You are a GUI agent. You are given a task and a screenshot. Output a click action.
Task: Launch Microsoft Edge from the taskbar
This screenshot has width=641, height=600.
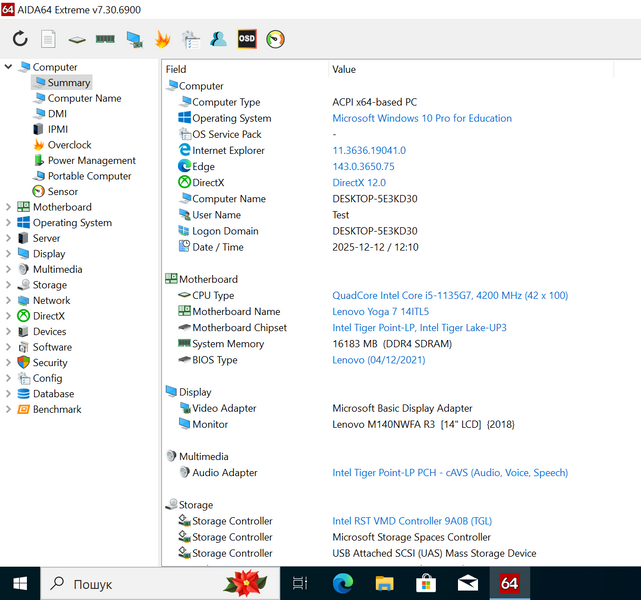tap(343, 583)
